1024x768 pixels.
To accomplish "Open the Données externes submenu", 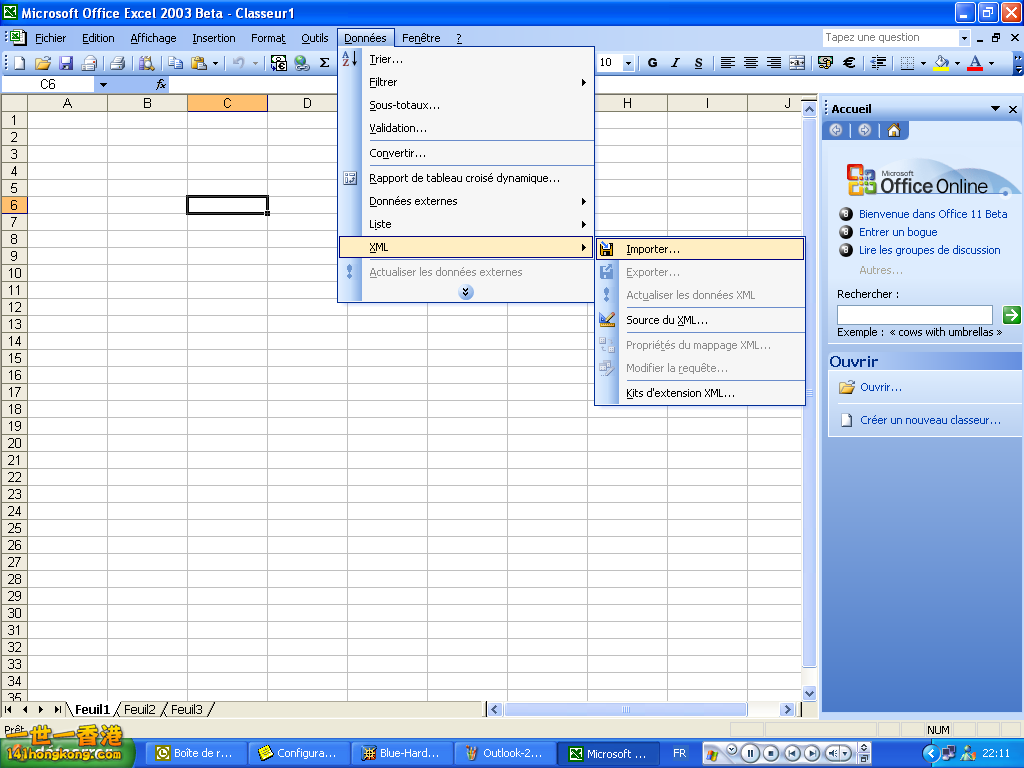I will (x=466, y=200).
